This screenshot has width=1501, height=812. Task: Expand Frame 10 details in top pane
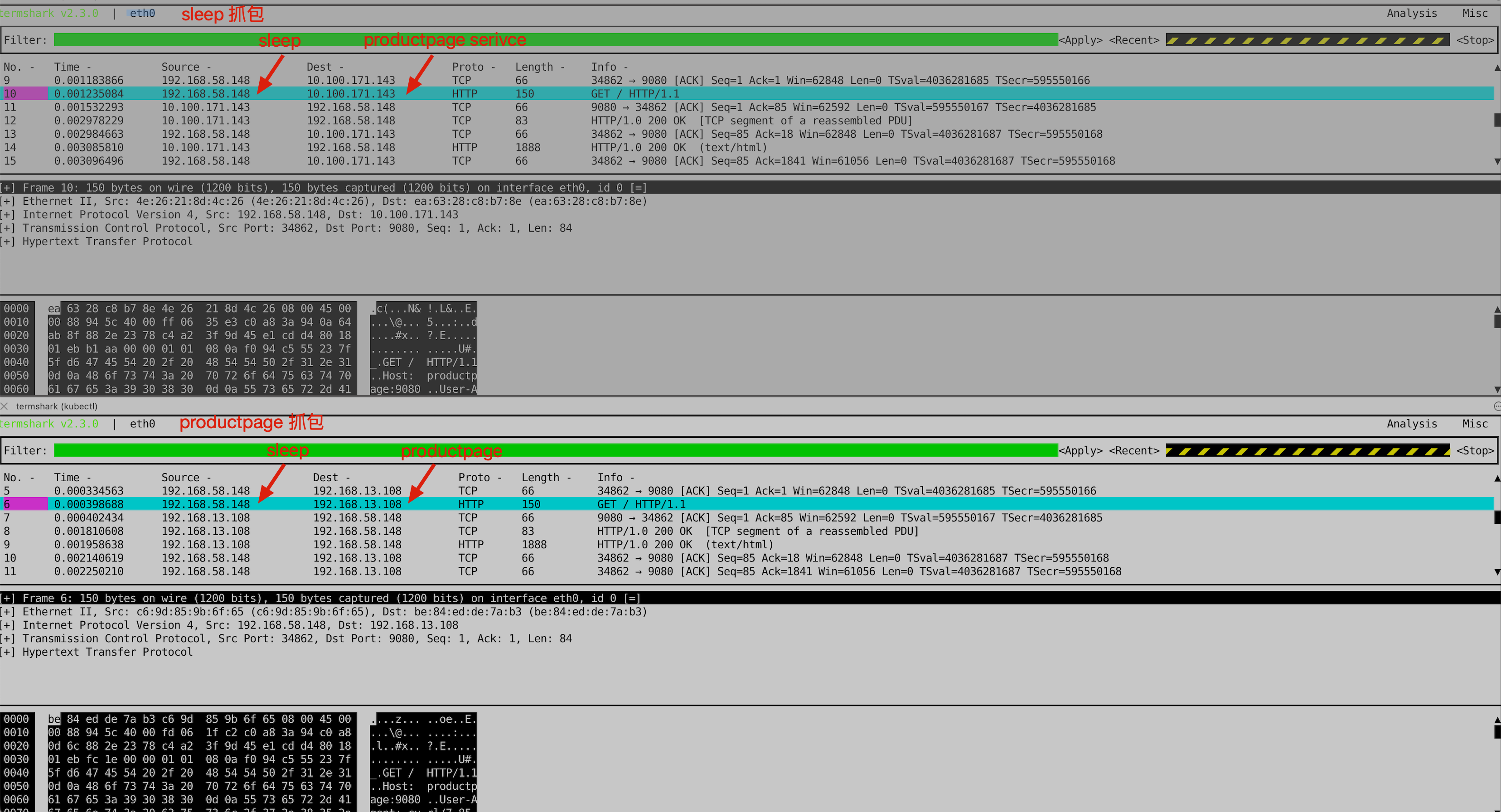tap(8, 188)
